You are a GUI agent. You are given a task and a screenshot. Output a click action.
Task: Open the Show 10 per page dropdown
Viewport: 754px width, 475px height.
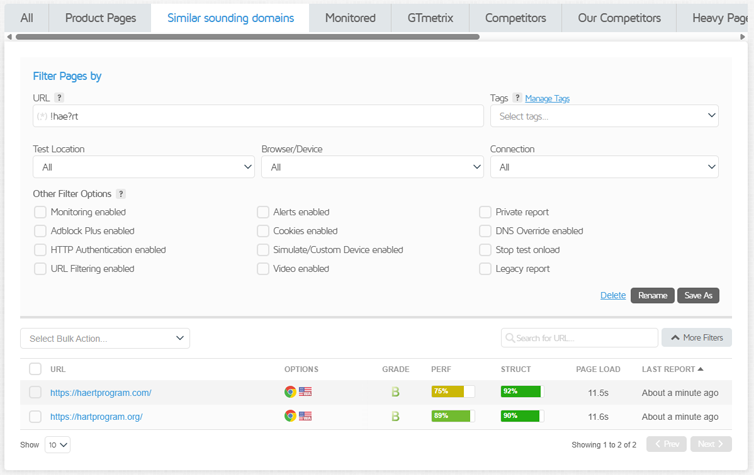pyautogui.click(x=57, y=444)
